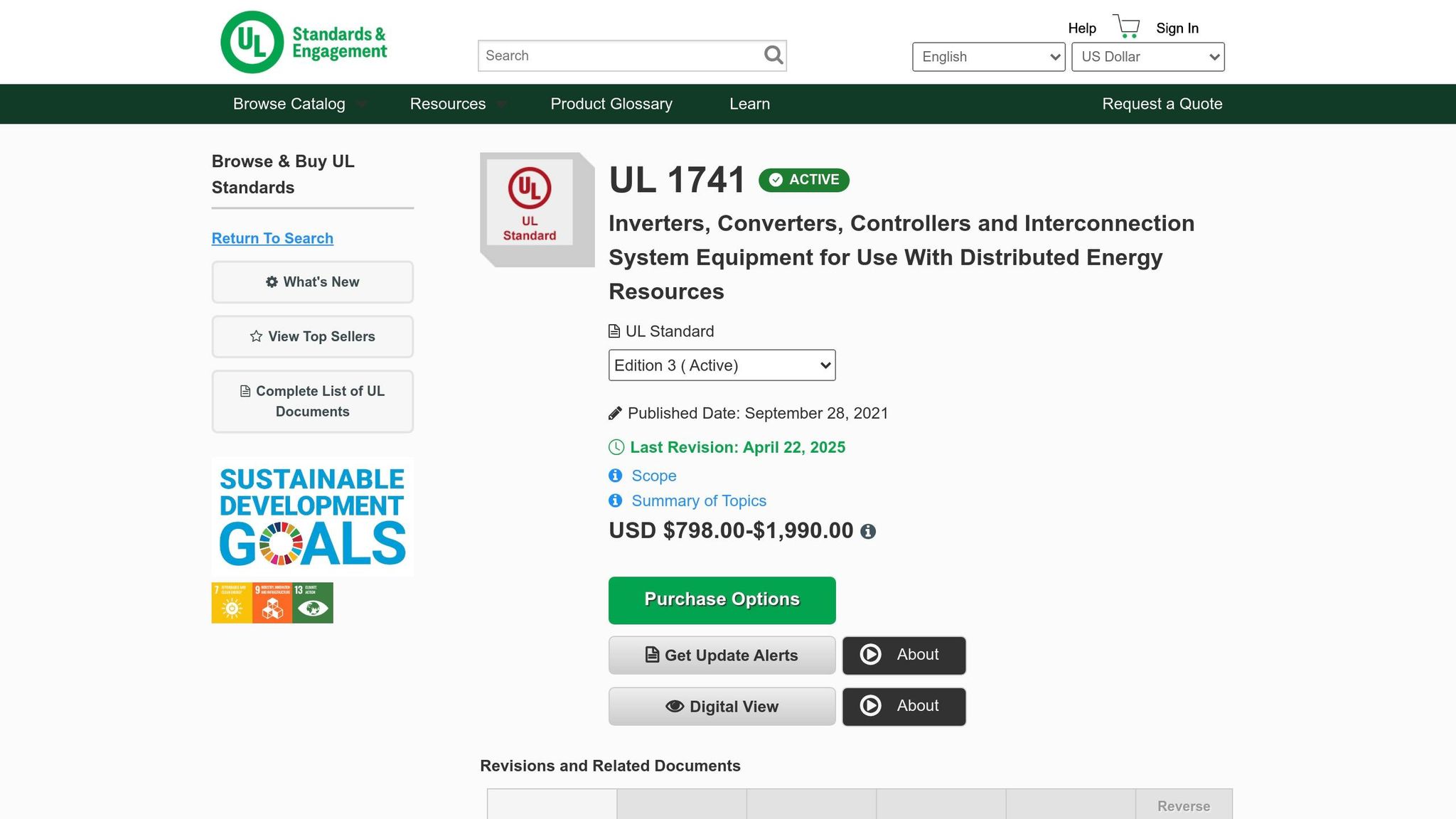The height and width of the screenshot is (819, 1456).
Task: Open the English language dropdown
Action: click(989, 57)
